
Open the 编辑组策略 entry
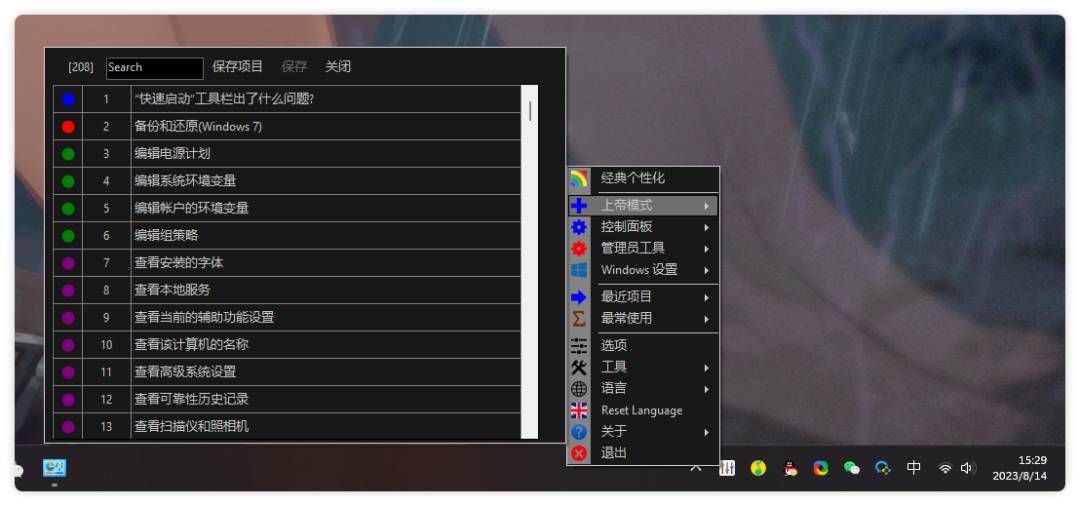click(x=326, y=235)
